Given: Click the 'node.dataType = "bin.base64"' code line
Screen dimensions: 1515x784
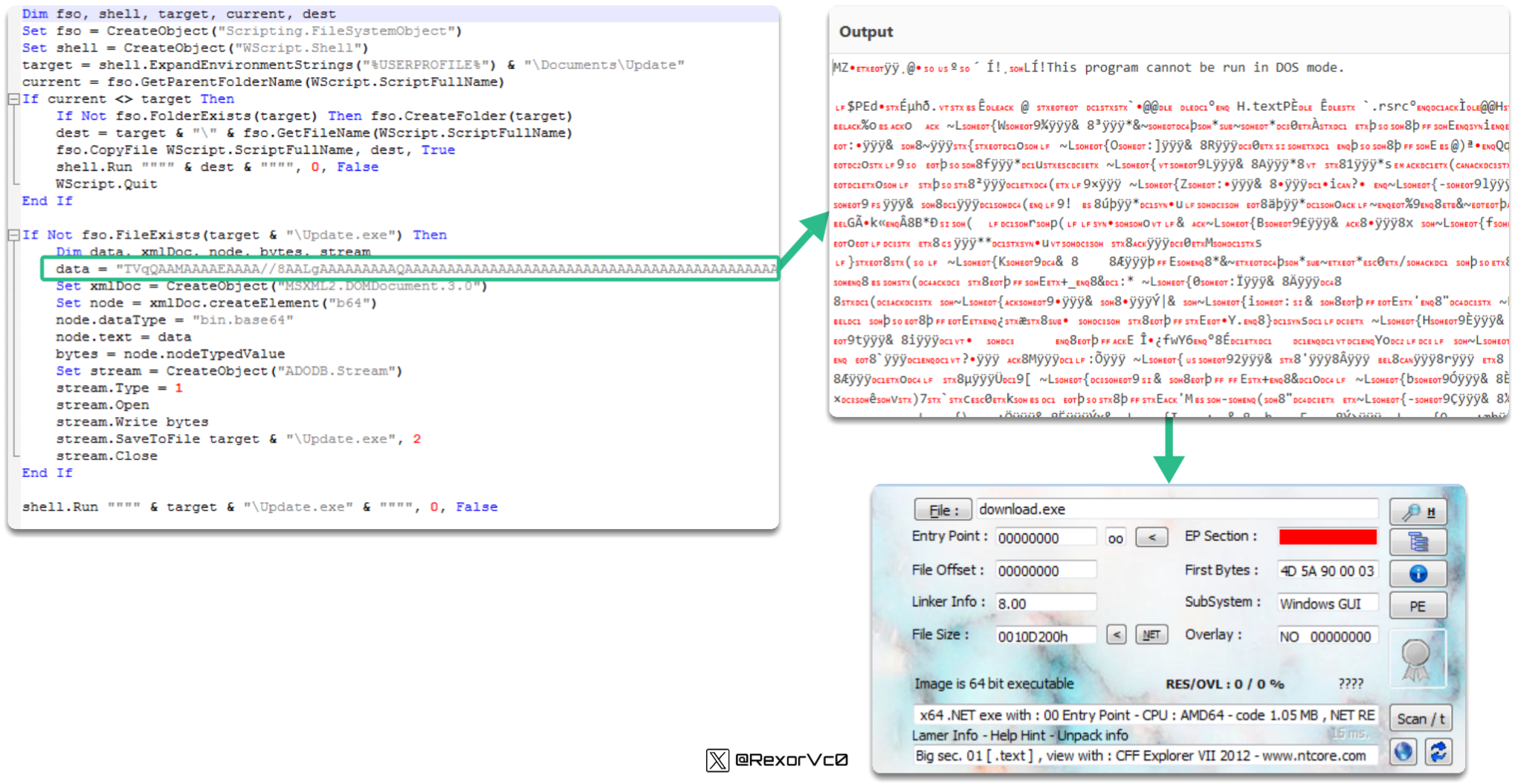Looking at the screenshot, I should 175,320.
